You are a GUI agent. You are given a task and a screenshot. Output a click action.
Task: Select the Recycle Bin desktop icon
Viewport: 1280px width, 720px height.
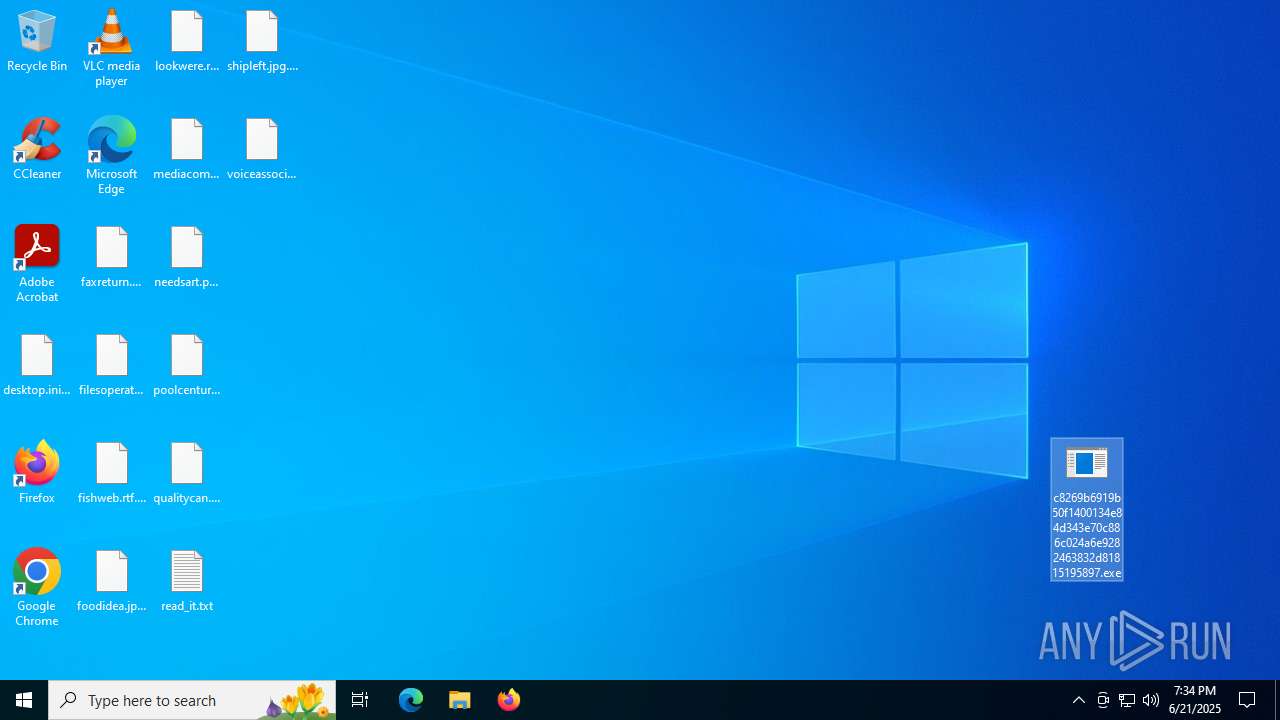point(37,41)
